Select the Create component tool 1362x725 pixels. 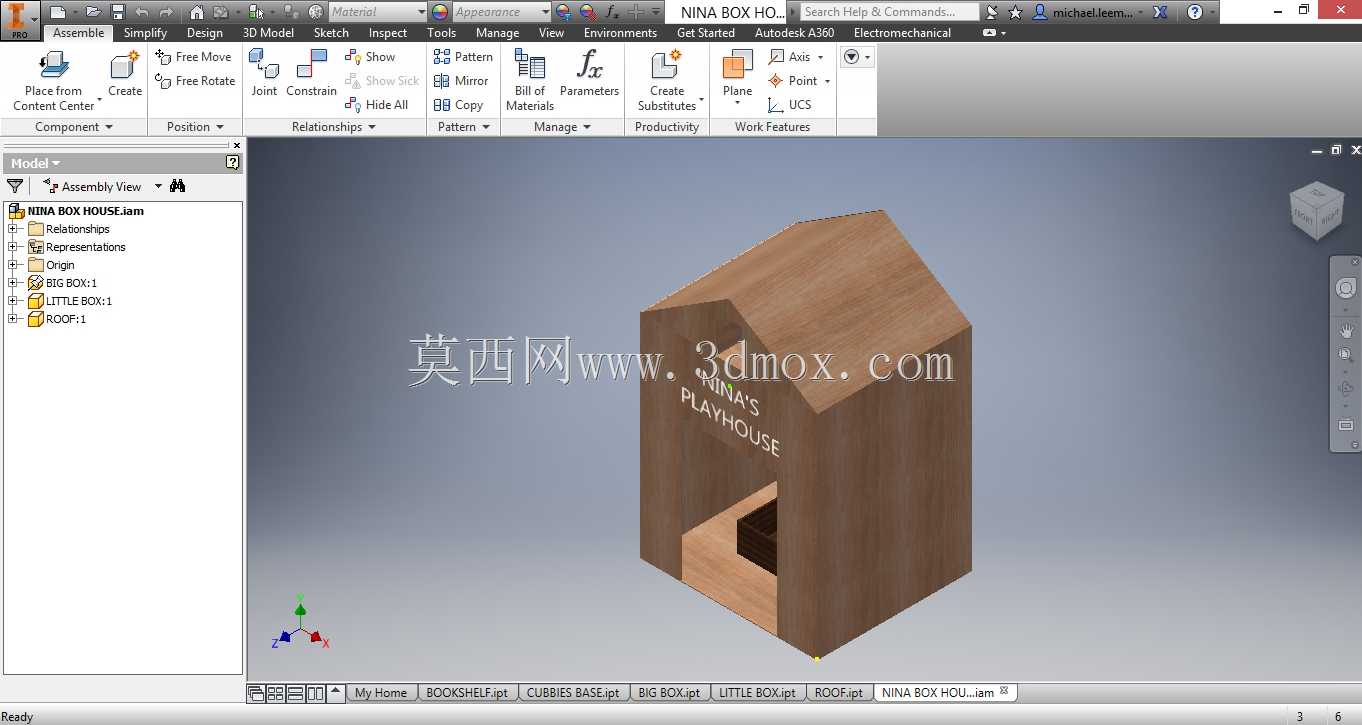pos(125,75)
